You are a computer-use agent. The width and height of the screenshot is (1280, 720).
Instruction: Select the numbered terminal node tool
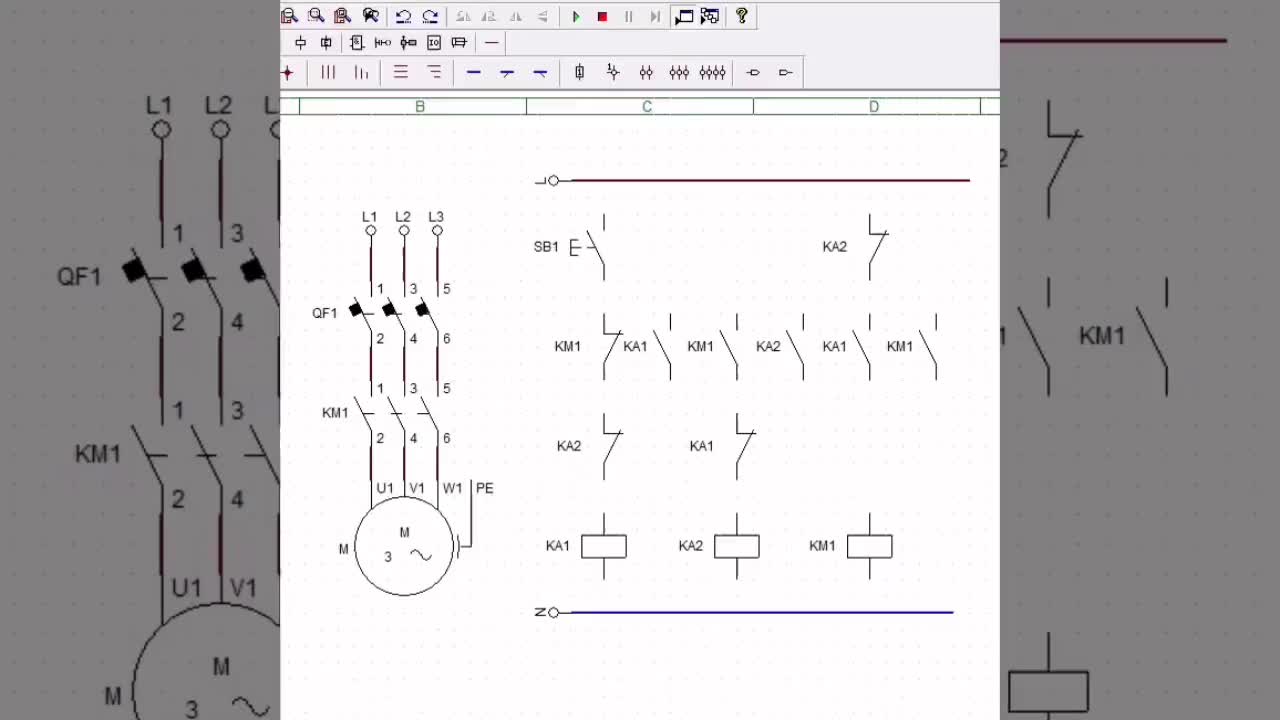[613, 72]
